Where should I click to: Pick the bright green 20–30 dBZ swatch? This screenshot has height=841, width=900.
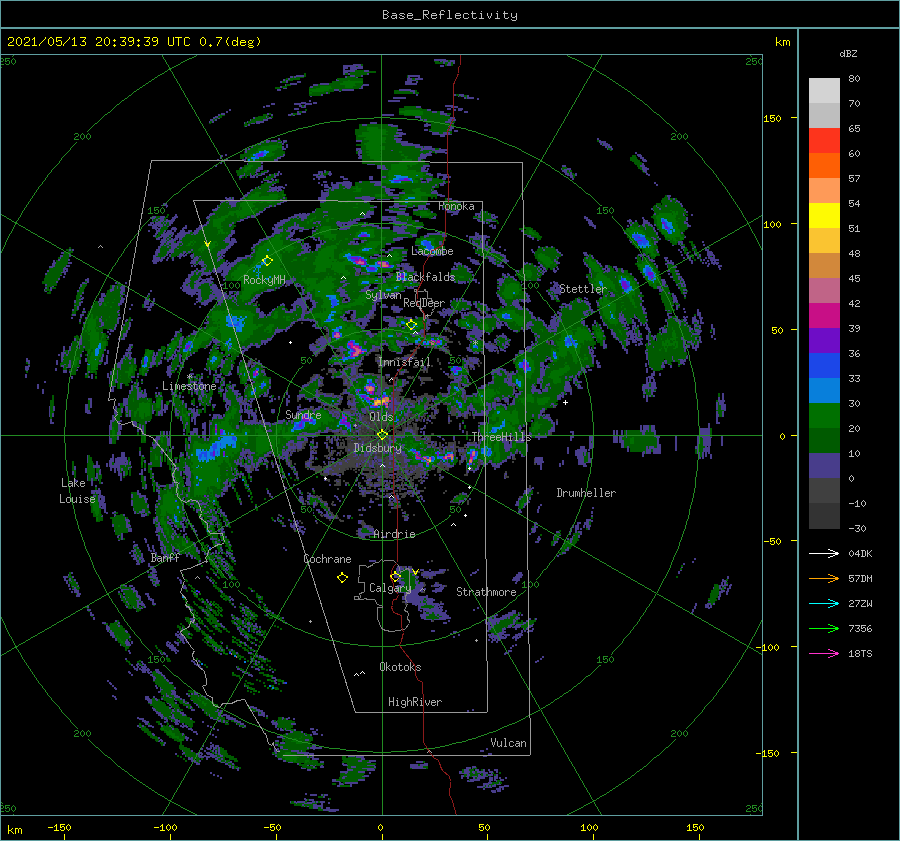click(x=824, y=416)
